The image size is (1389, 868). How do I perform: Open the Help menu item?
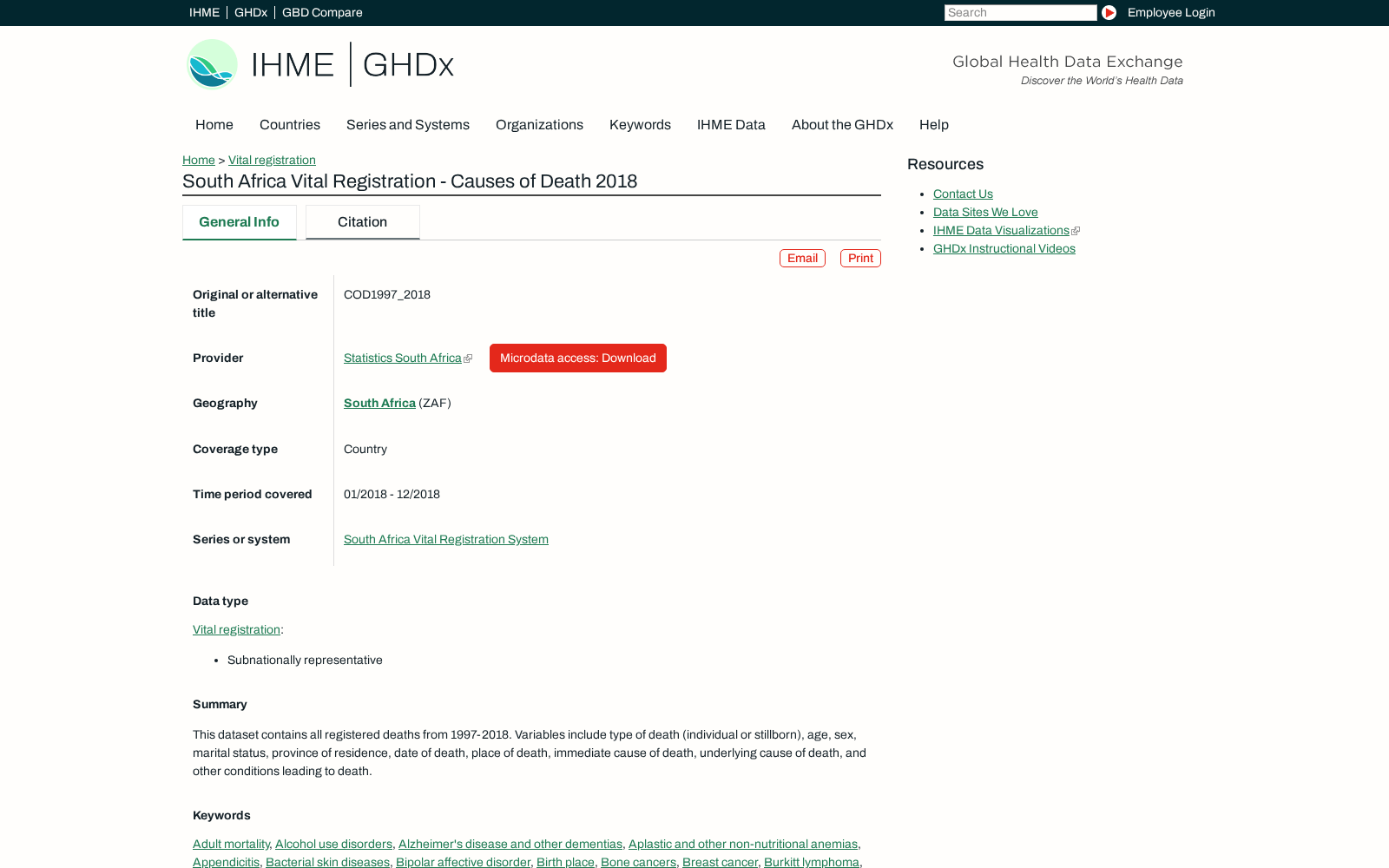[x=934, y=125]
